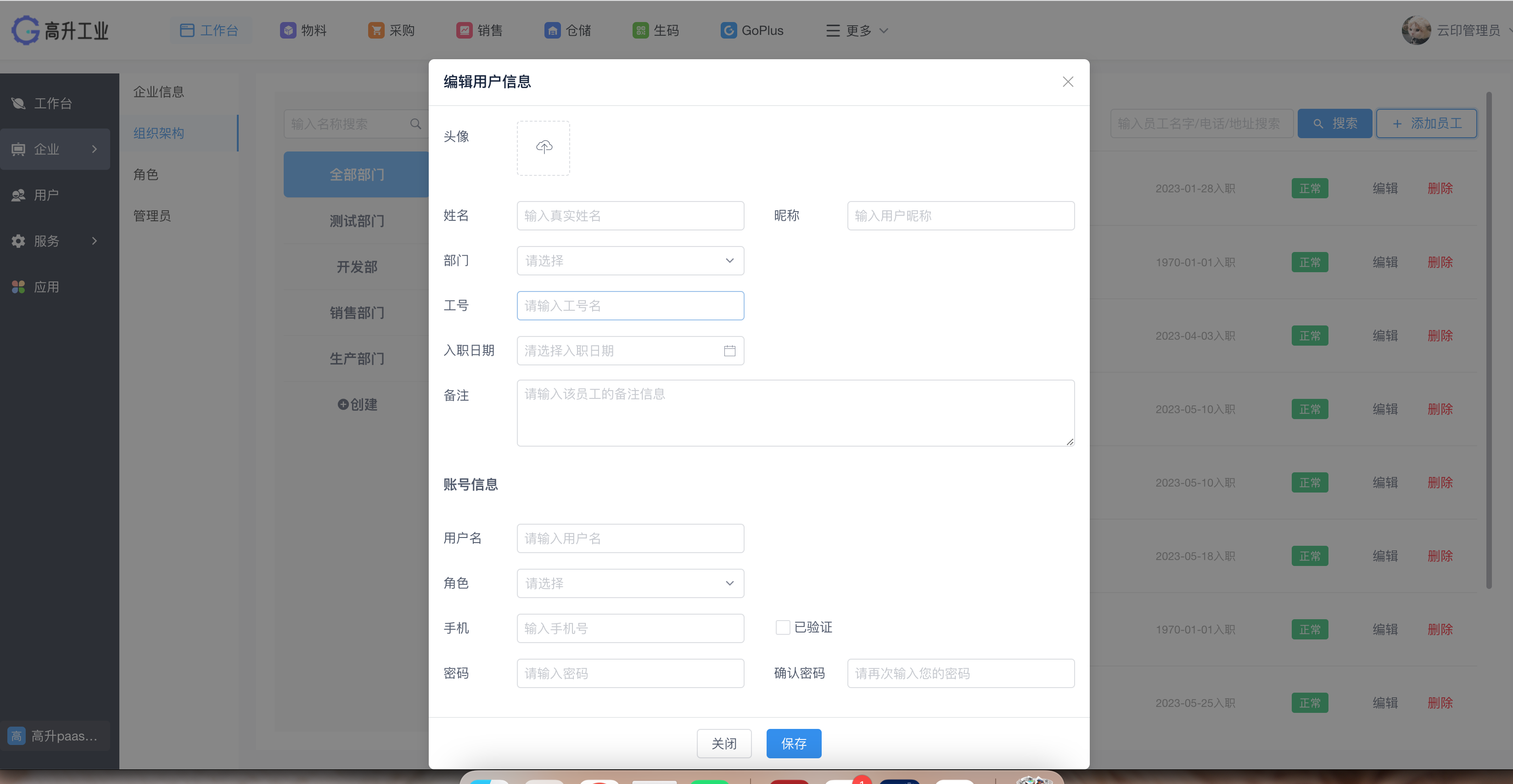Viewport: 1513px width, 784px height.
Task: Click the sidebar 企业 icon
Action: [18, 149]
